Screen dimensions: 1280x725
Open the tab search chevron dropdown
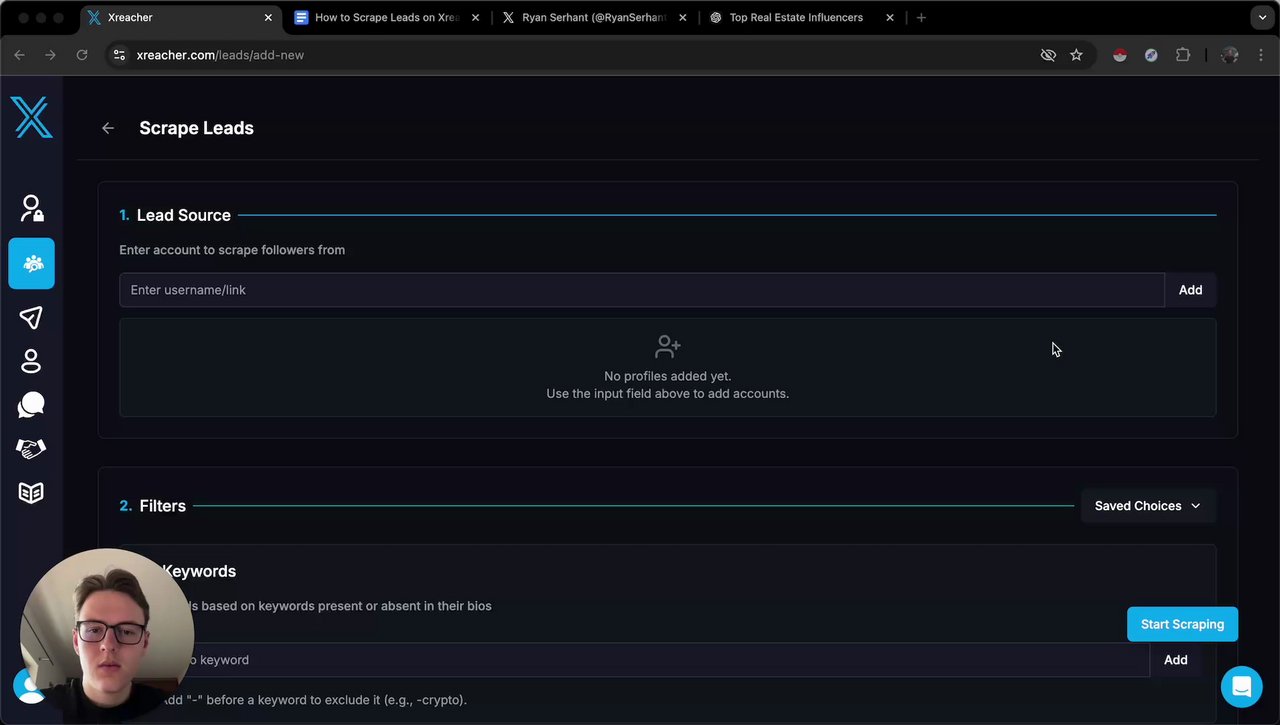click(x=1262, y=17)
